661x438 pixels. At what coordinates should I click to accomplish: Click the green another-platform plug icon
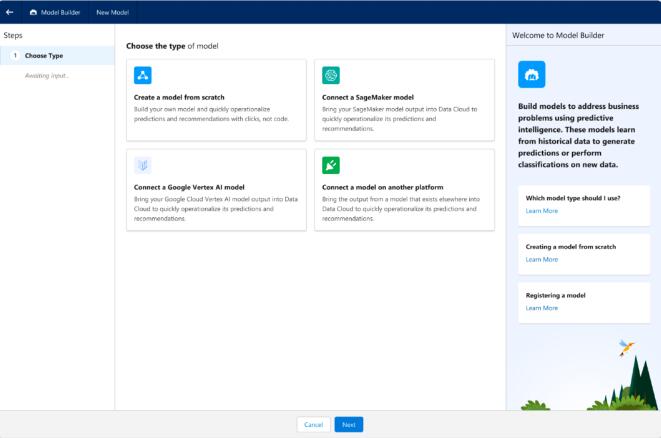click(x=331, y=165)
